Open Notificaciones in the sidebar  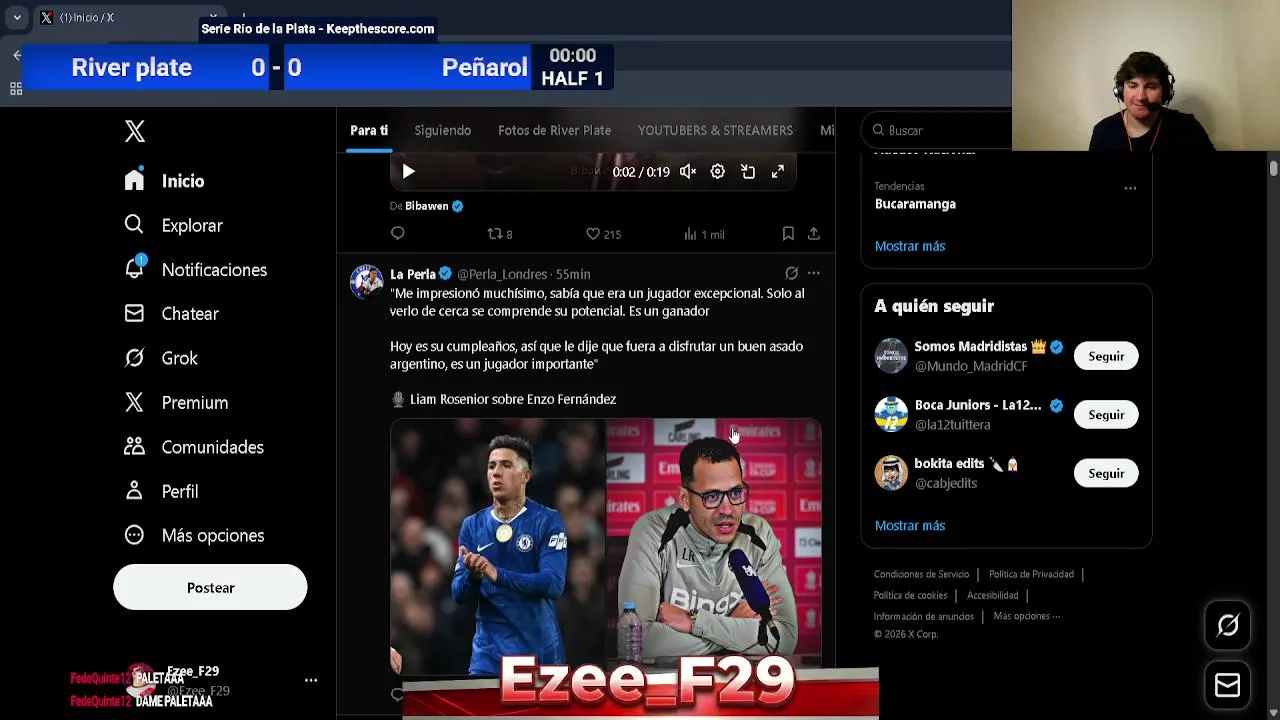195,270
